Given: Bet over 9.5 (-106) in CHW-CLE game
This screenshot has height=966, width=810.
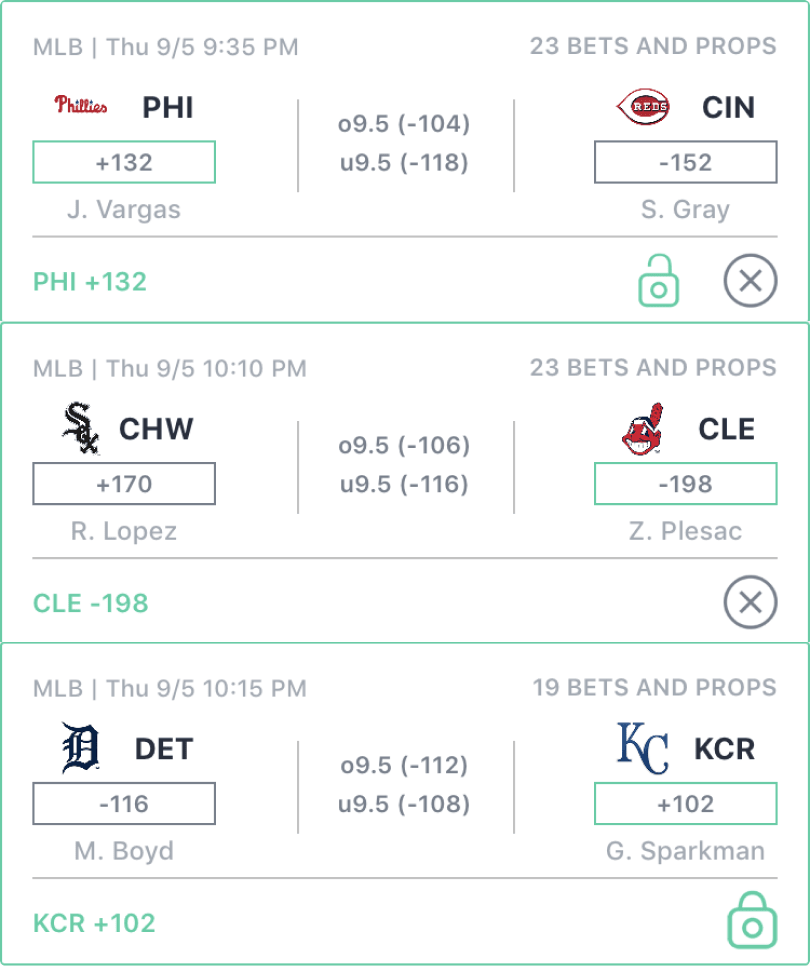Looking at the screenshot, I should pos(404,445).
